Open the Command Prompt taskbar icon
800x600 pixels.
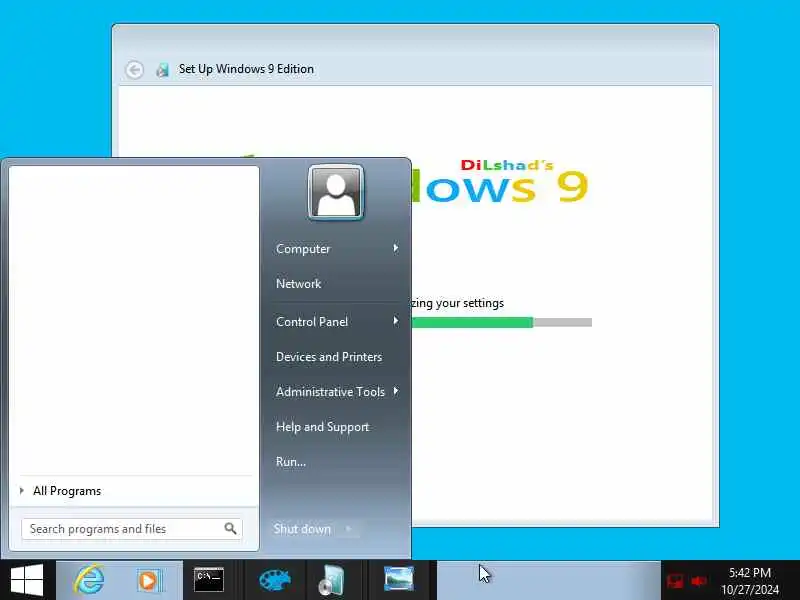[209, 580]
